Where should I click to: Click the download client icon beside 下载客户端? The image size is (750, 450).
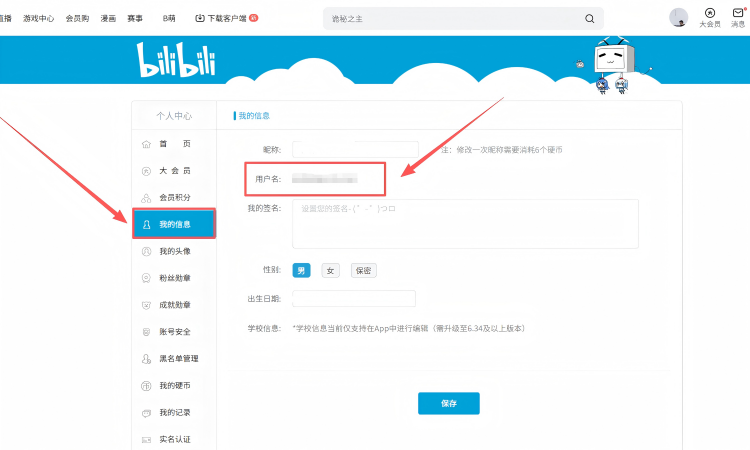click(x=199, y=18)
